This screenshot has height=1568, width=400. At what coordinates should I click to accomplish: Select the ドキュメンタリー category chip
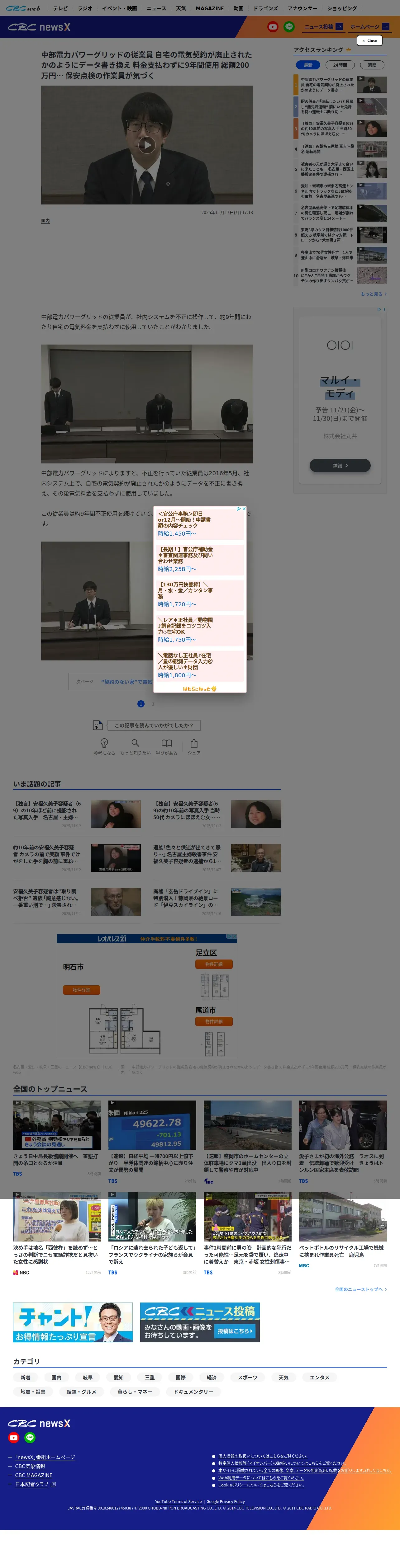(x=193, y=1392)
